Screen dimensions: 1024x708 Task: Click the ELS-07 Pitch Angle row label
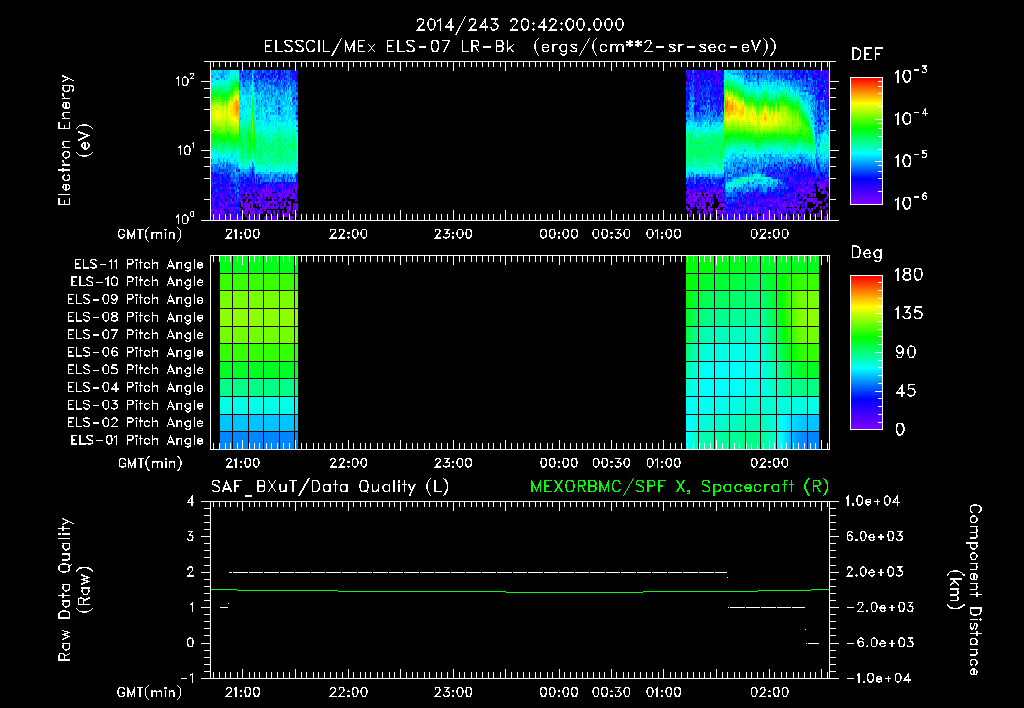(136, 334)
